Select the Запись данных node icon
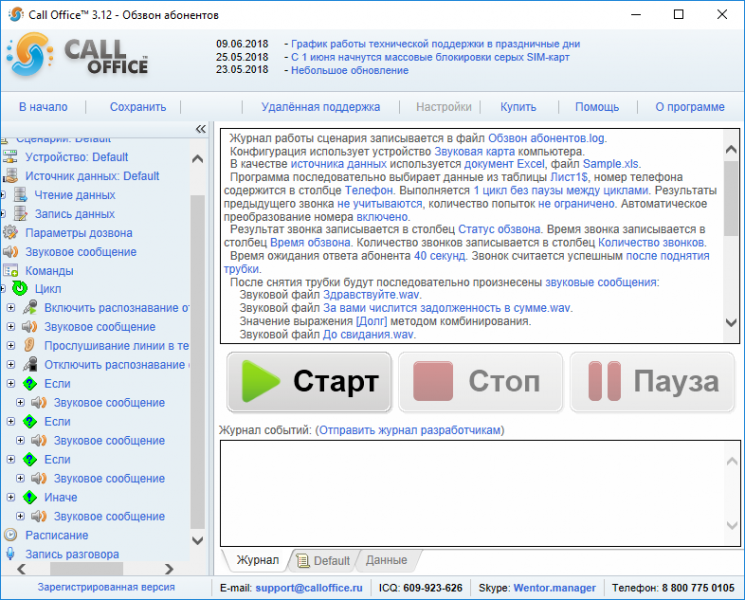This screenshot has height=600, width=745. coord(20,214)
